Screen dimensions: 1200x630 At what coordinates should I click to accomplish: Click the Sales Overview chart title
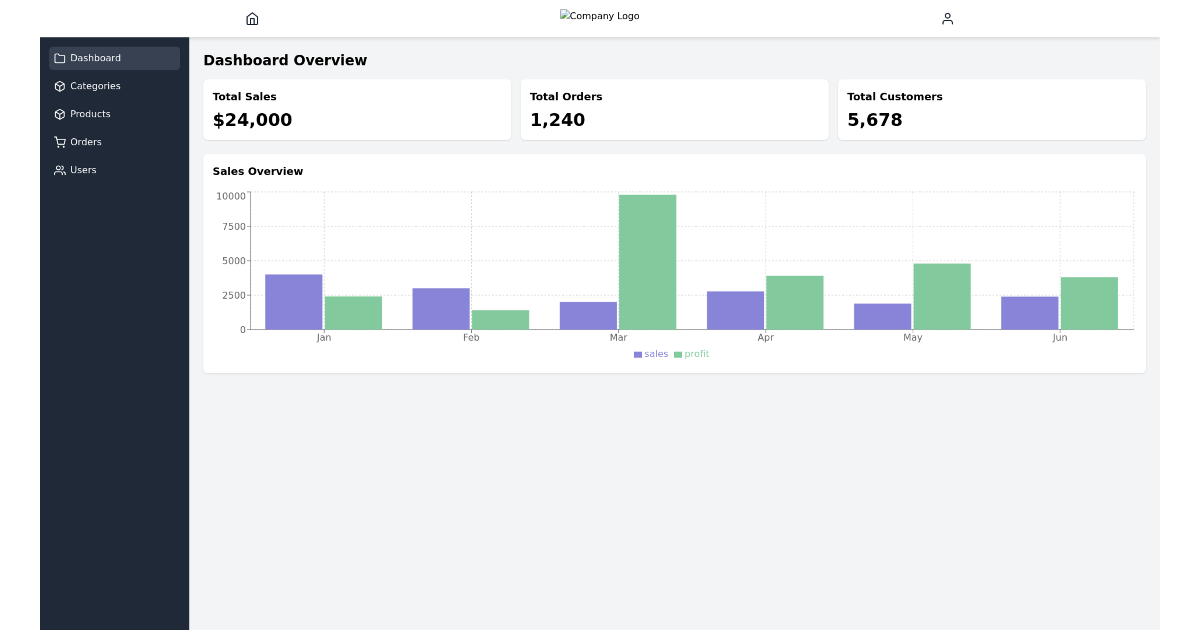click(x=257, y=171)
